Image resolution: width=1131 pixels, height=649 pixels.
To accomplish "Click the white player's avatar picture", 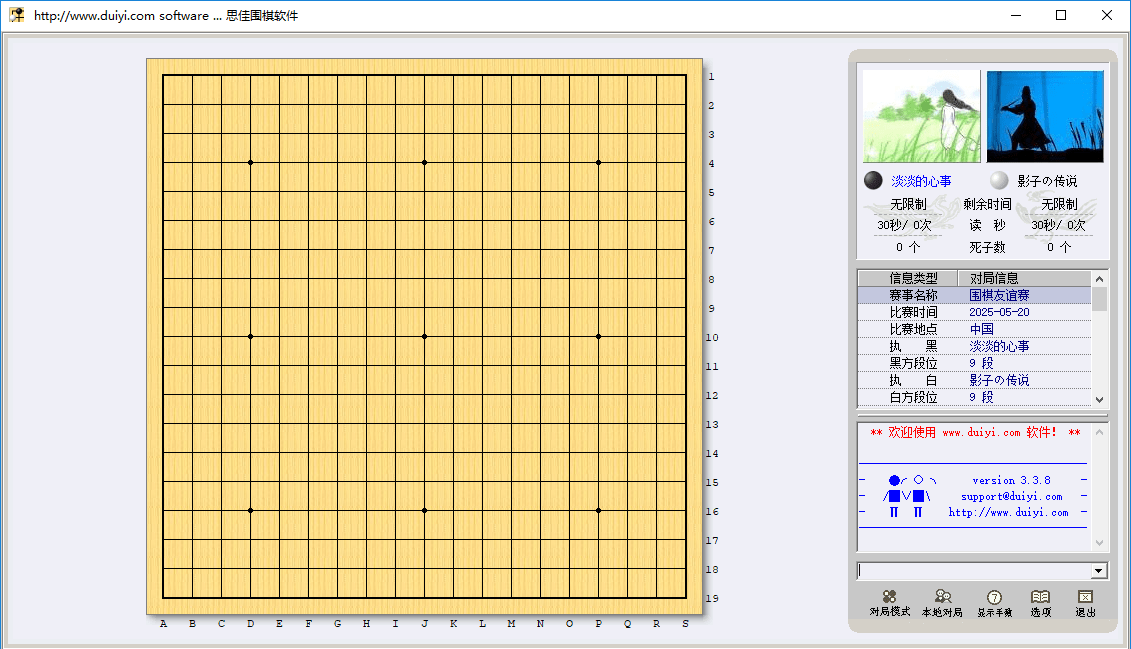I will point(1044,115).
